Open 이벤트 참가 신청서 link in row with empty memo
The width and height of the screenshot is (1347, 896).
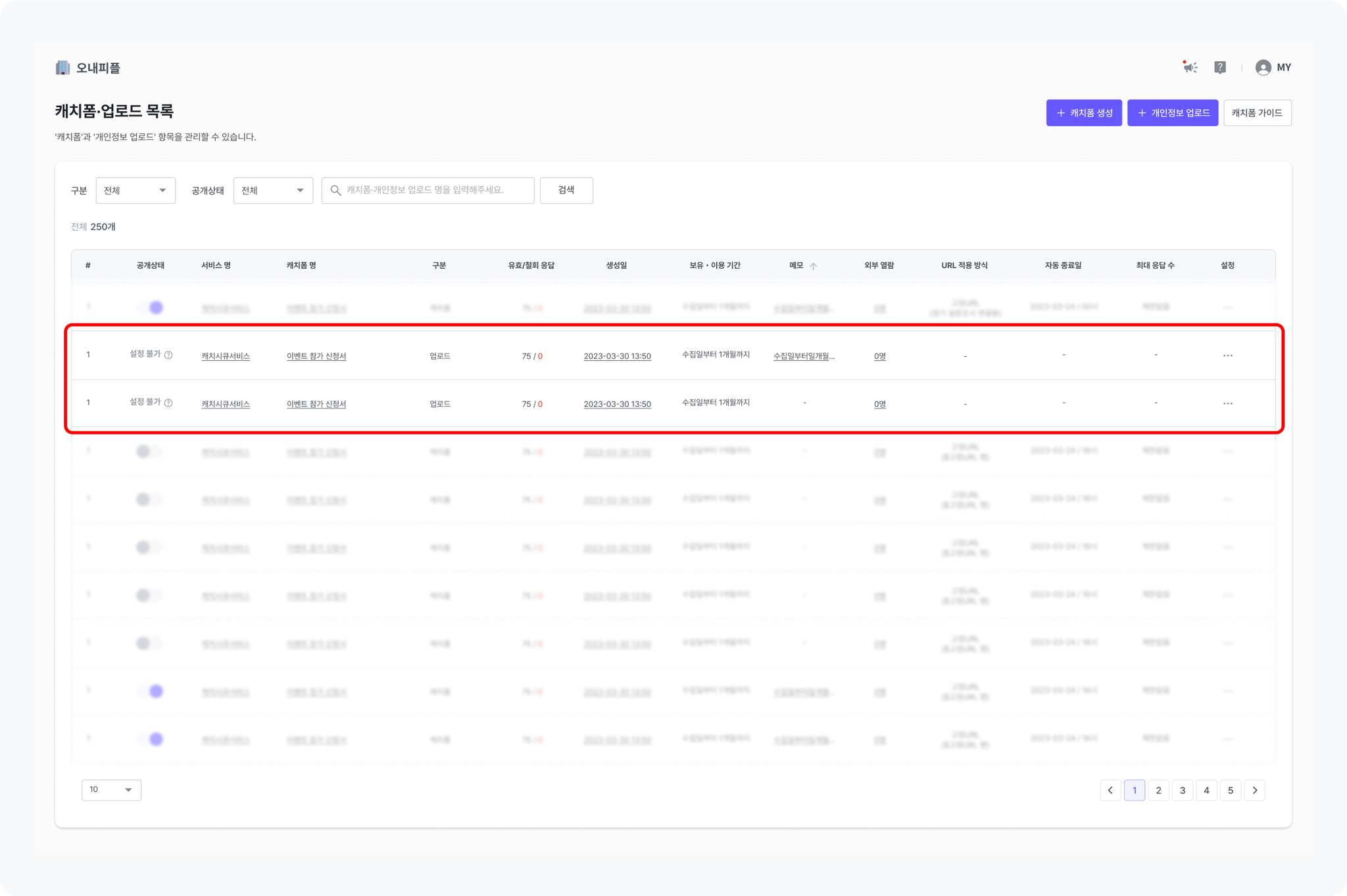(316, 404)
